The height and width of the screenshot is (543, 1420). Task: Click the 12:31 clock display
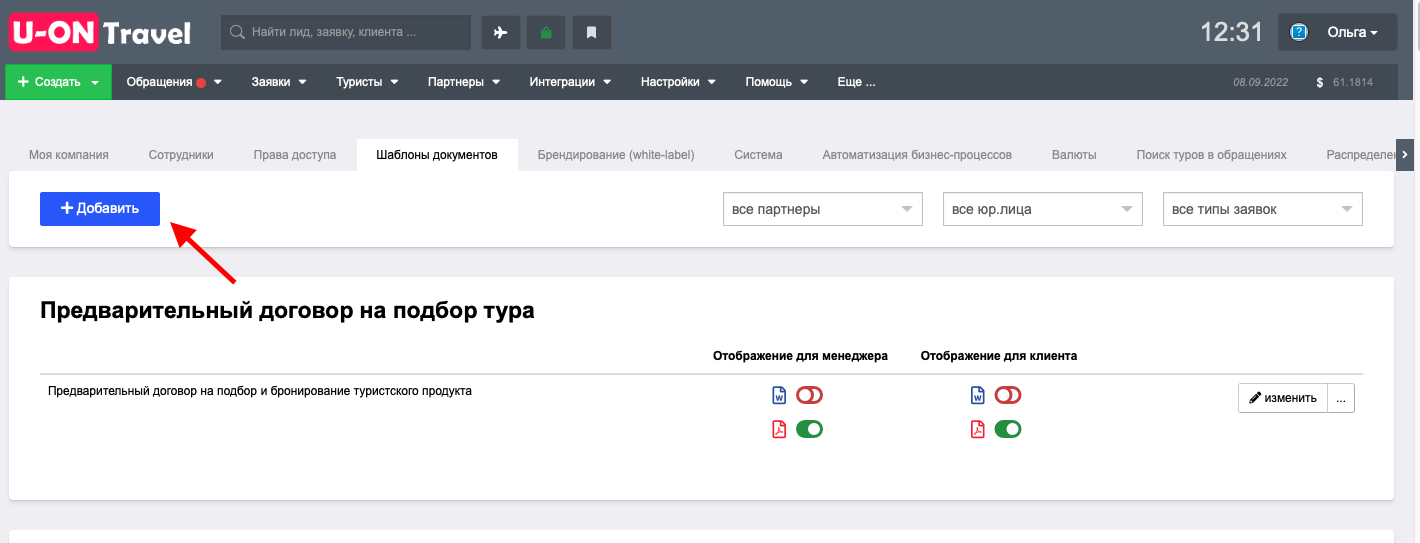tap(1232, 32)
